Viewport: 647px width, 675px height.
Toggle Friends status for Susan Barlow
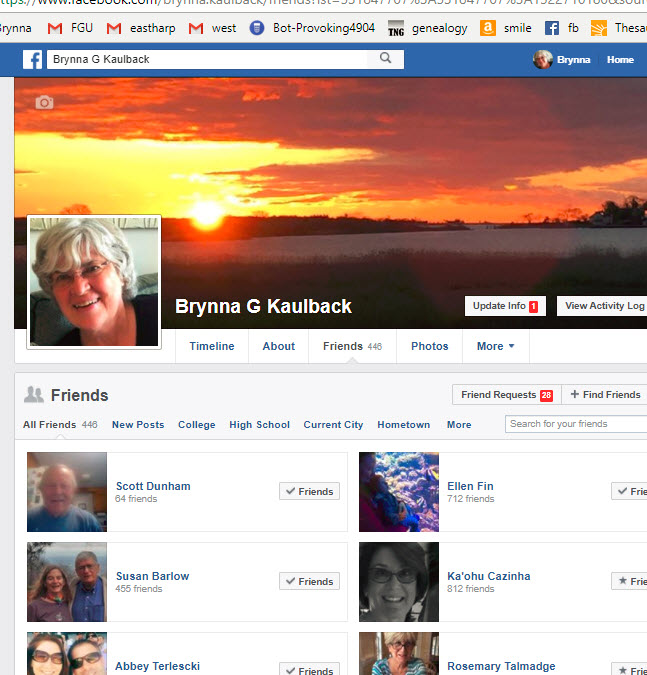click(x=309, y=581)
